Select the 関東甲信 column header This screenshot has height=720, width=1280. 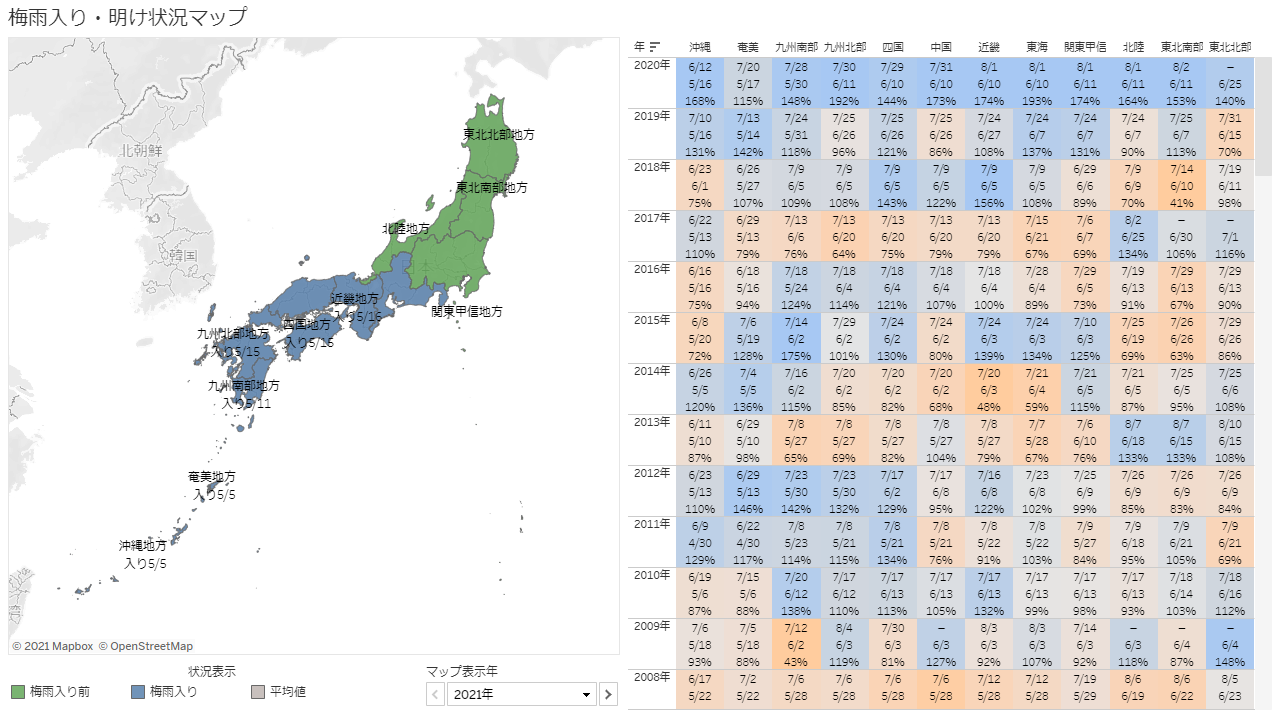1085,47
